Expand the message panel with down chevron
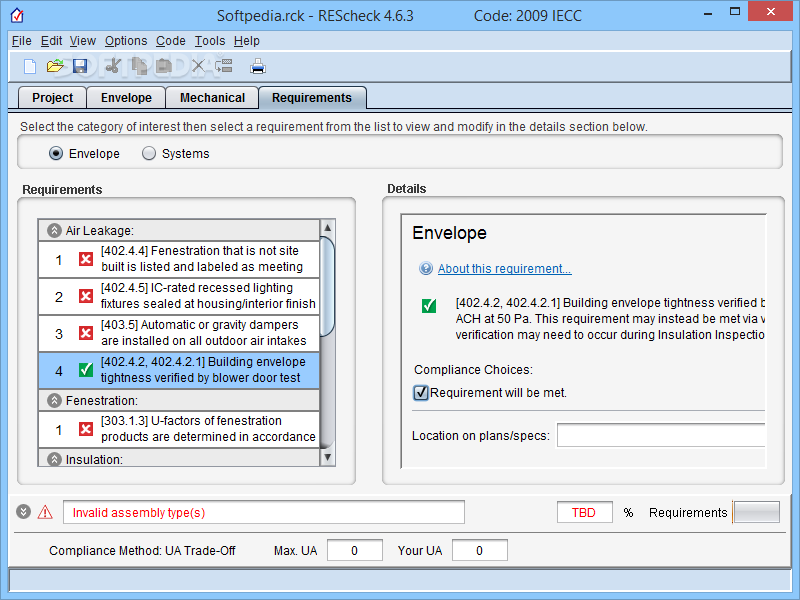This screenshot has height=600, width=800. point(23,512)
